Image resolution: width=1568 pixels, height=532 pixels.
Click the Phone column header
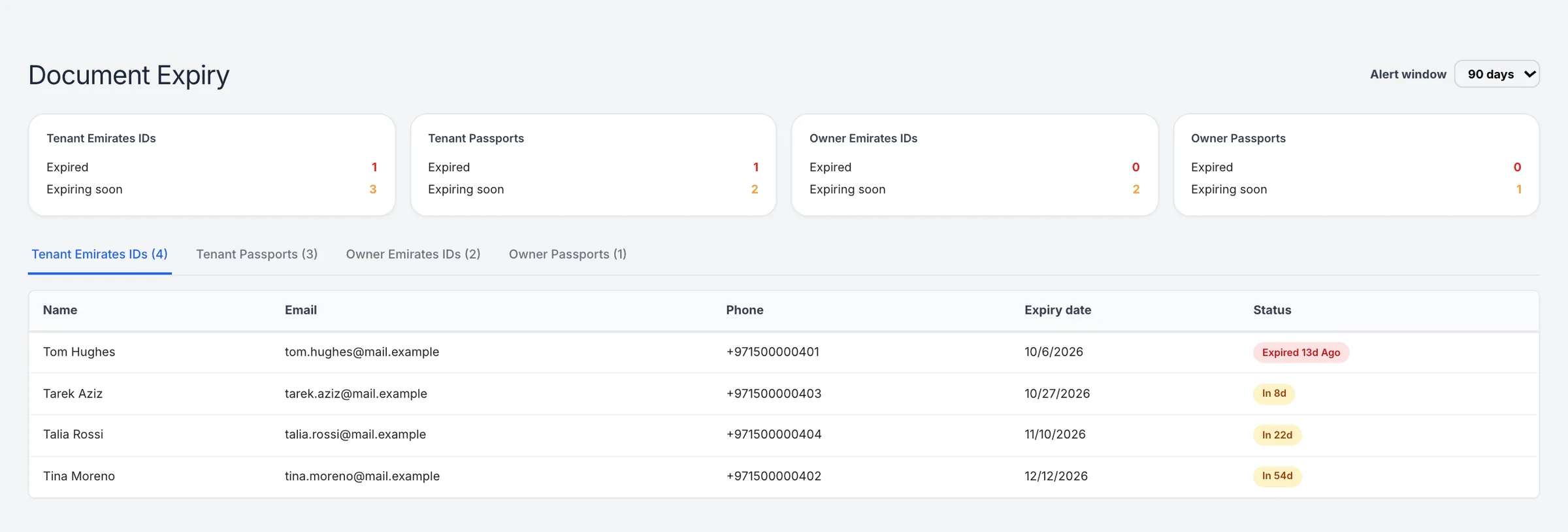coord(745,310)
